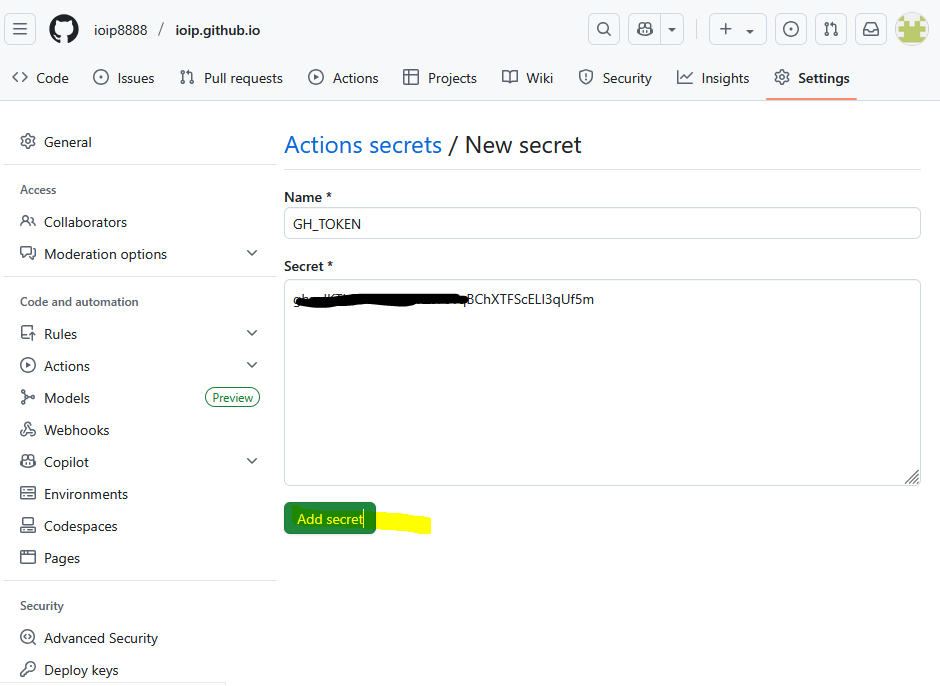Open the search magnifier icon
Screen dimensions: 940x686
[x=603, y=29]
